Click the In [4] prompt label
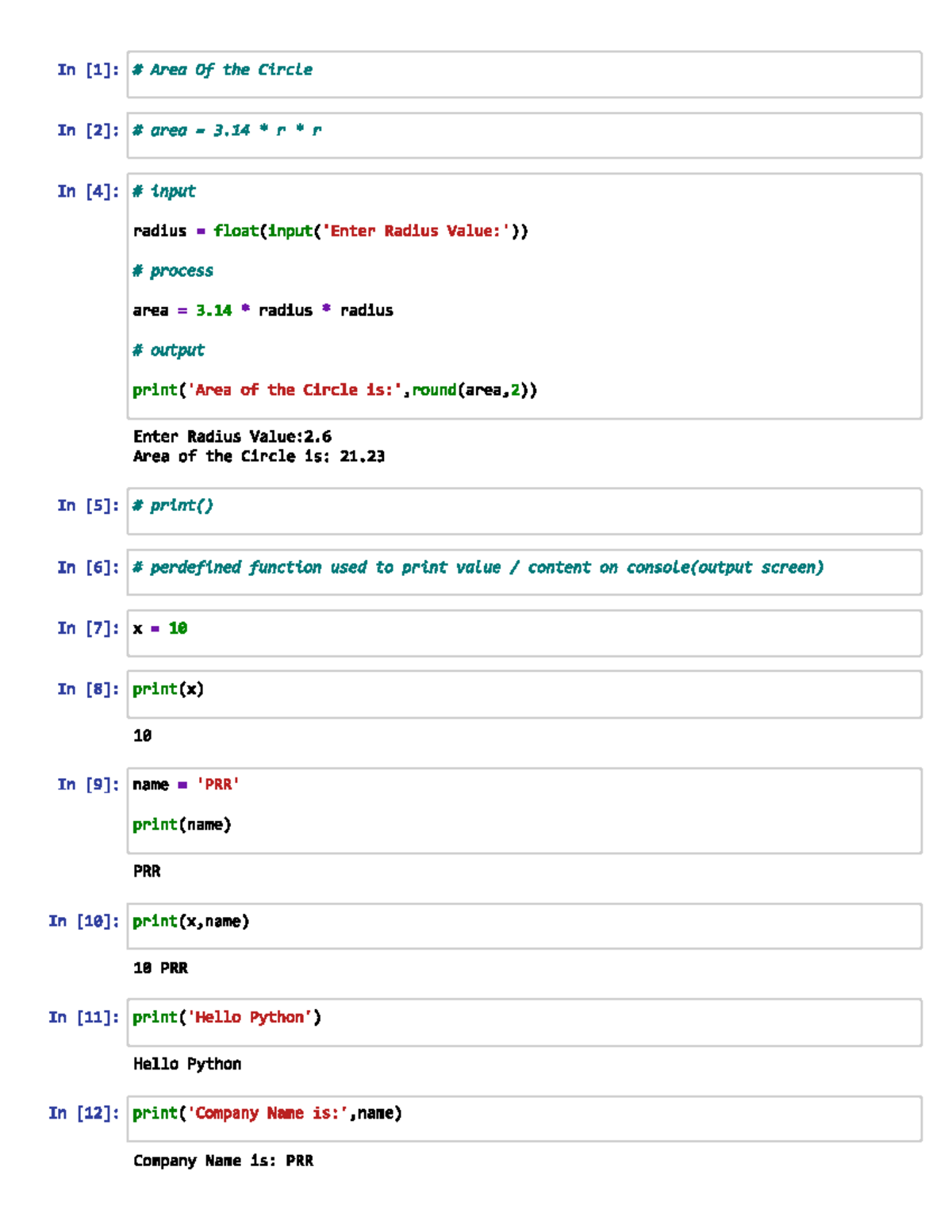Screen dimensions: 952x1232 (87, 191)
